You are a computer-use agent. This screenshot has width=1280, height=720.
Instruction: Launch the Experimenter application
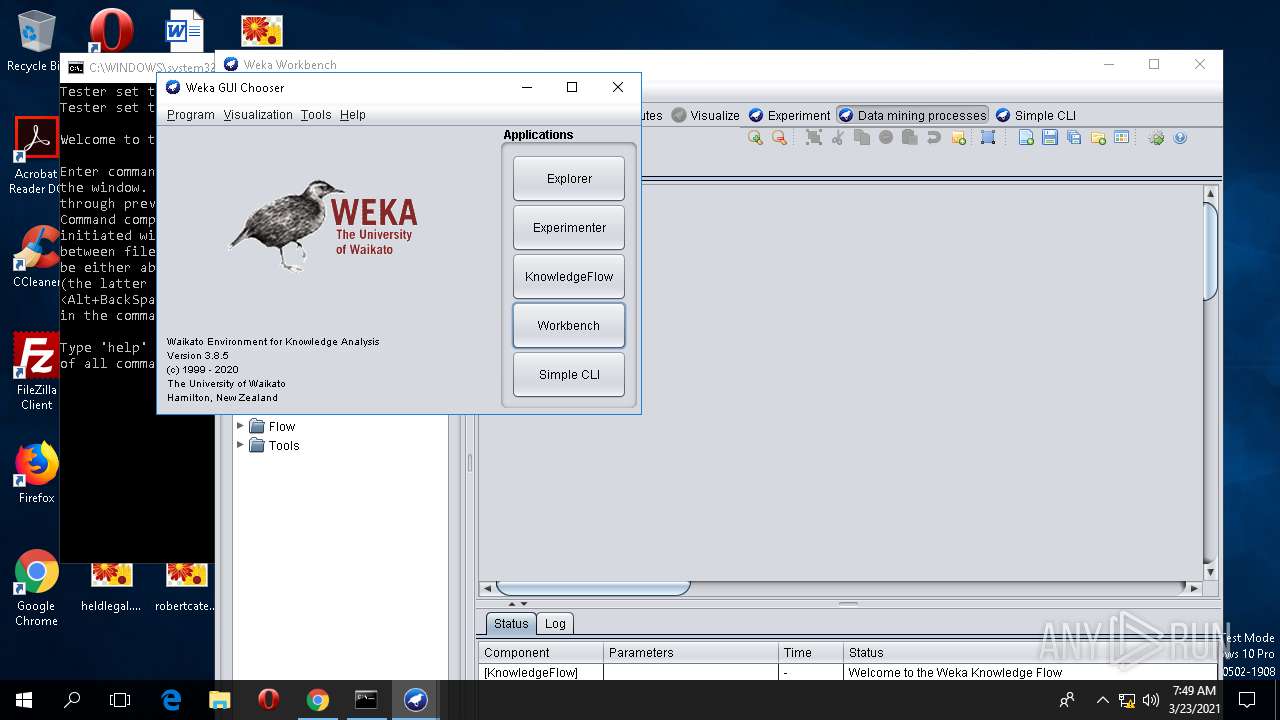click(569, 228)
